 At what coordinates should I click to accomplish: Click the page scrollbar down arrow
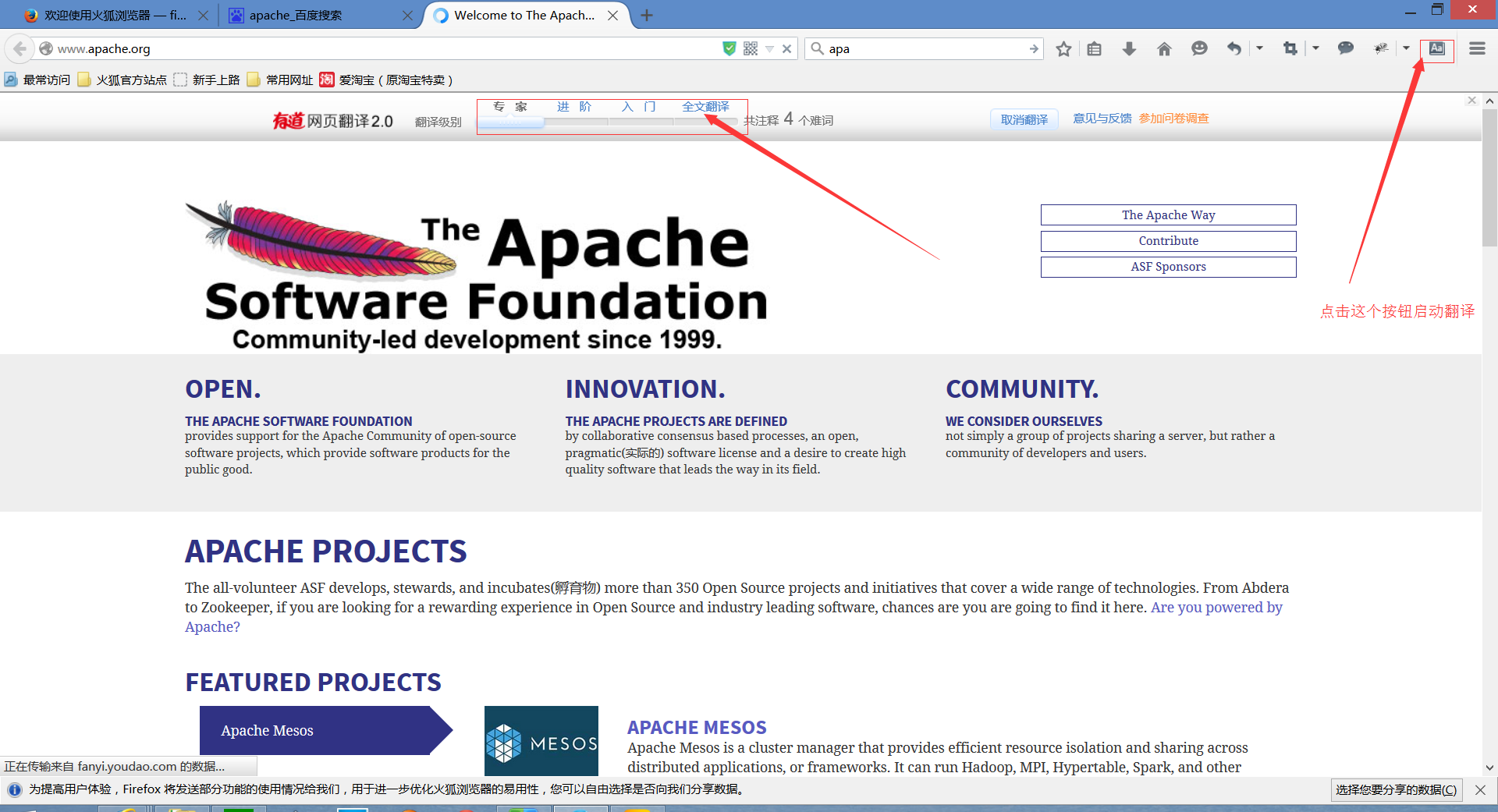click(x=1489, y=768)
